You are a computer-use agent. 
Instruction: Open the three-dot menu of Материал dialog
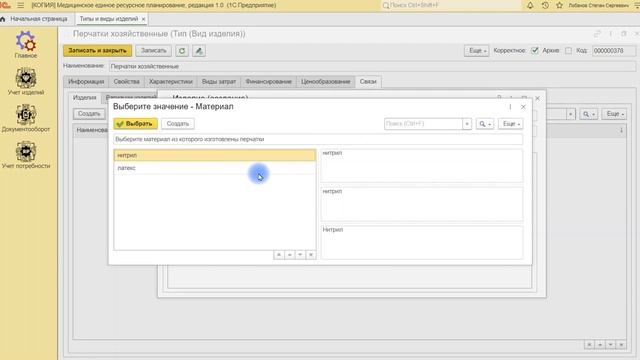click(510, 107)
